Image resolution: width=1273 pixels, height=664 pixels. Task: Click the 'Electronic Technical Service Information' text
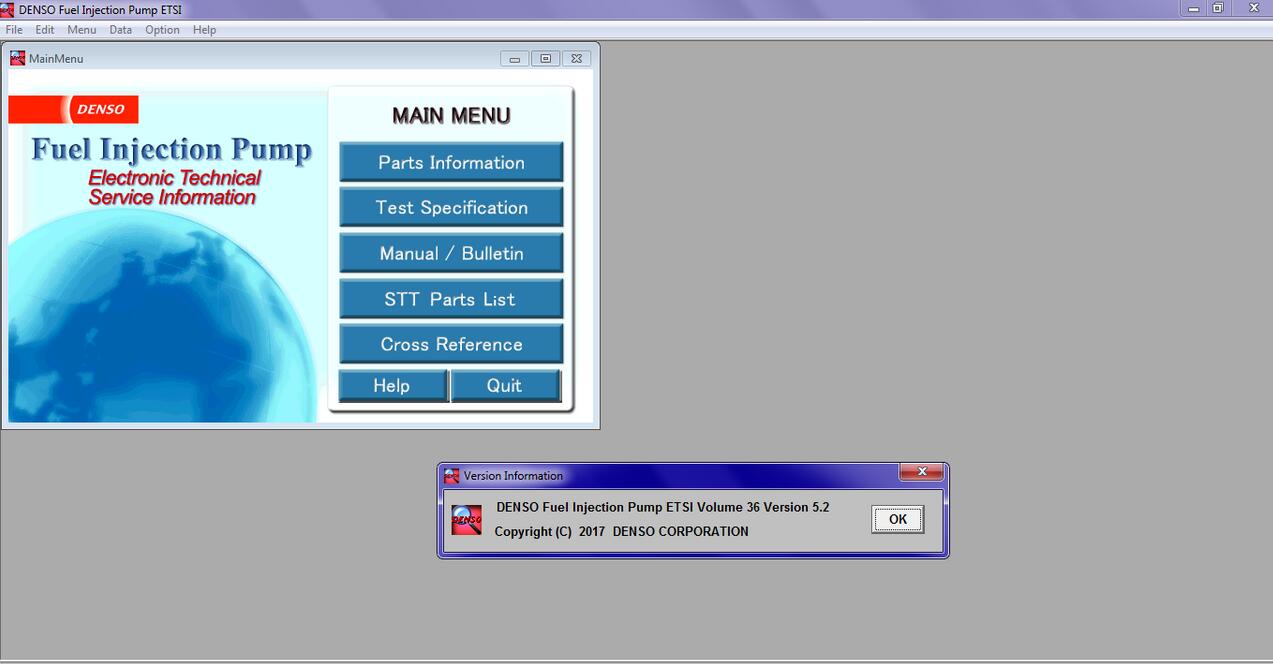pyautogui.click(x=174, y=187)
